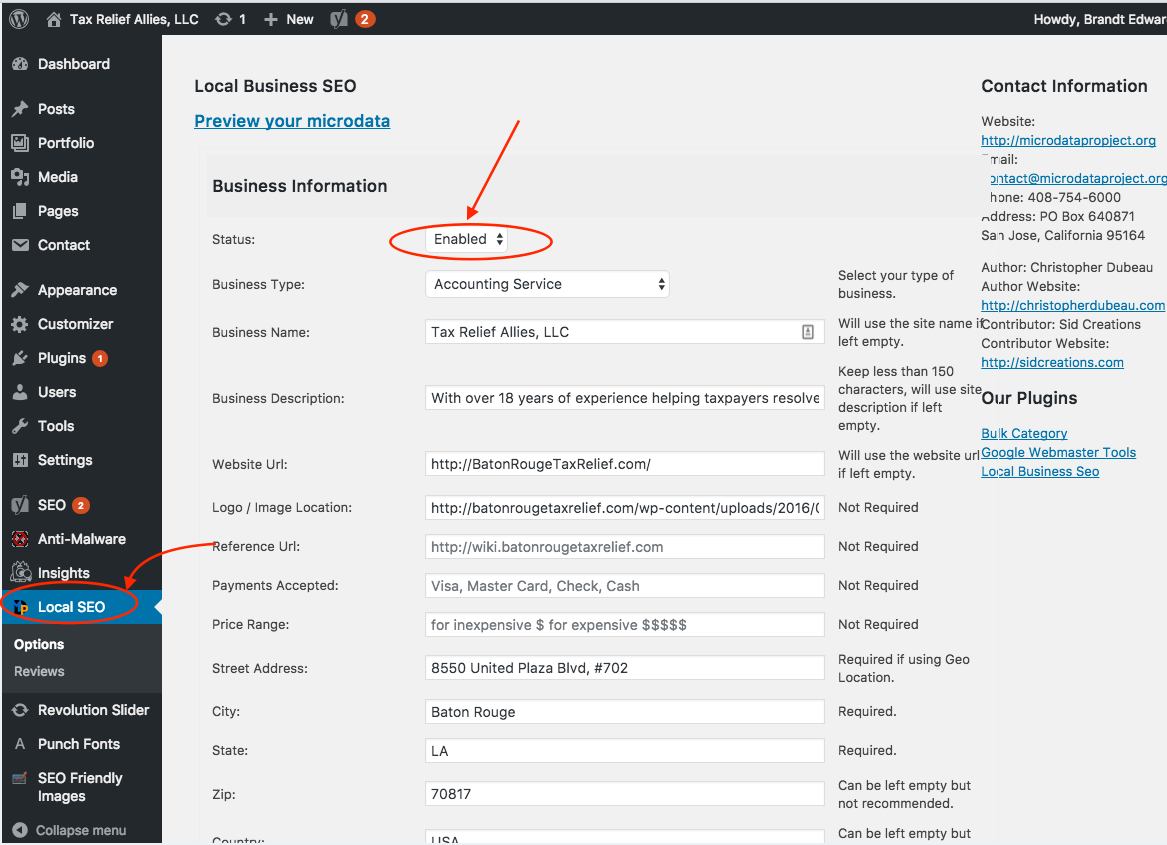Click the Website Url field
1167x845 pixels.
point(624,464)
